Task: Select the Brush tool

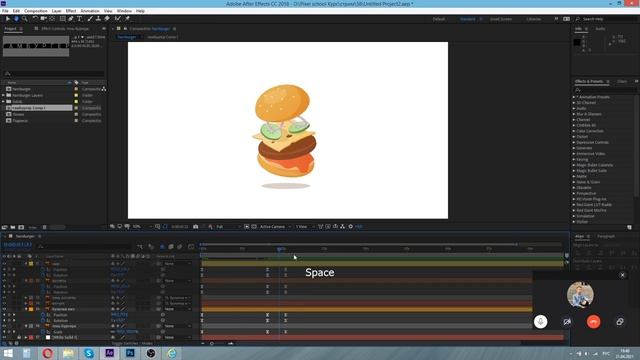Action: [x=90, y=19]
